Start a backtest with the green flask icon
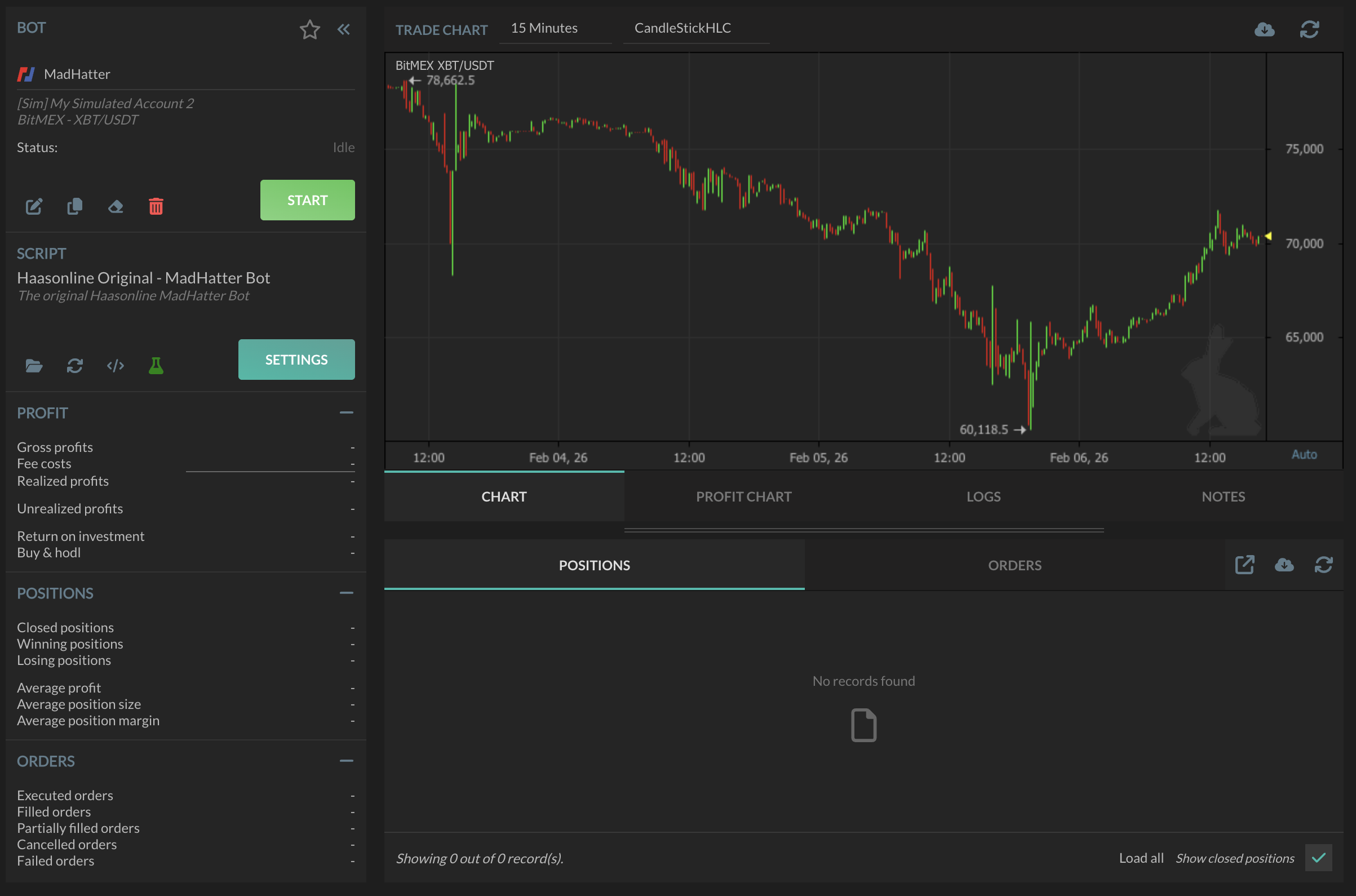Image resolution: width=1356 pixels, height=896 pixels. (x=156, y=366)
